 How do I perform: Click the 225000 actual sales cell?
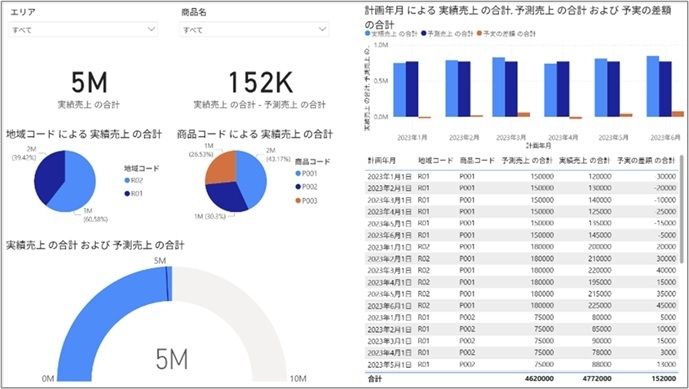tap(600, 305)
